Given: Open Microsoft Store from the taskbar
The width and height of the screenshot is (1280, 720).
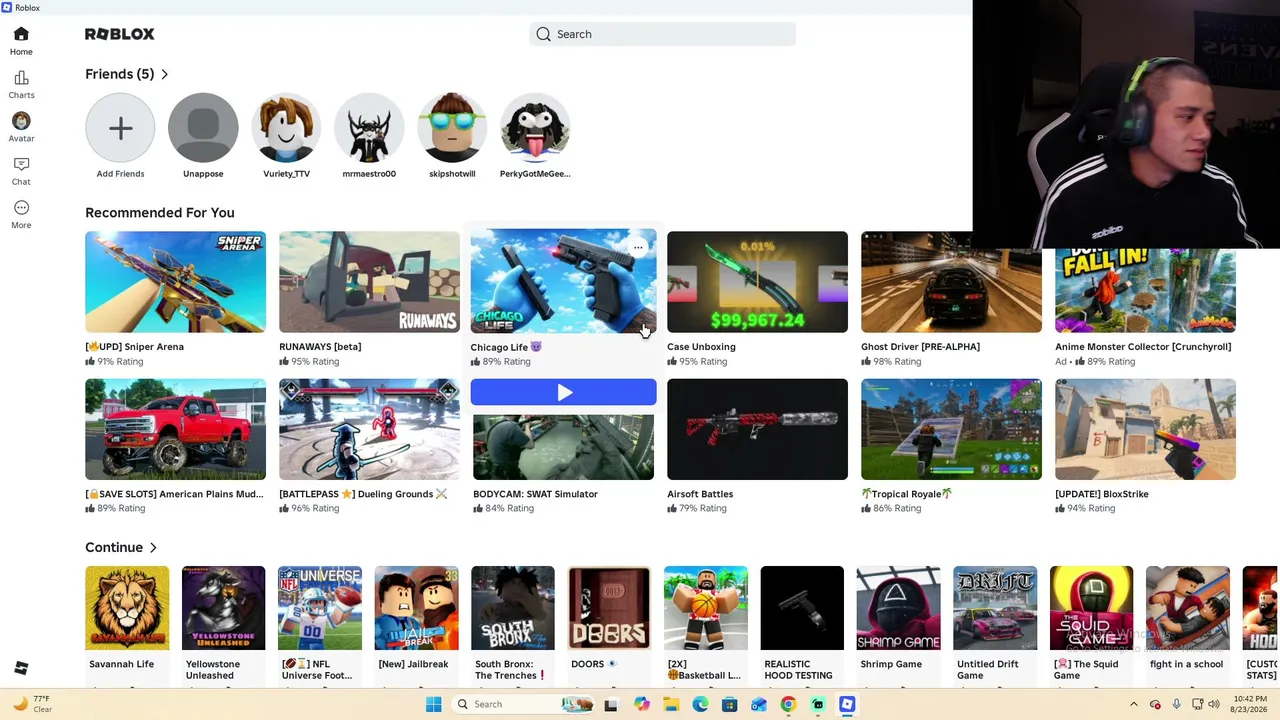Looking at the screenshot, I should point(729,704).
